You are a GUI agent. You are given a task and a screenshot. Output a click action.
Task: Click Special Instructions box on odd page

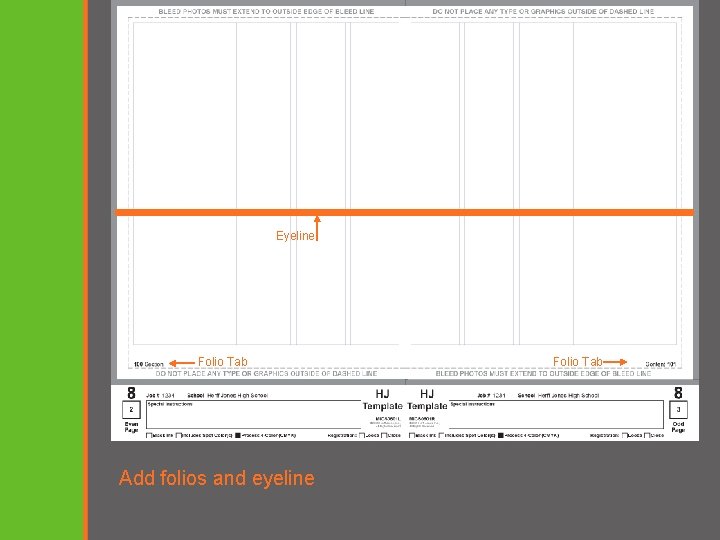(556, 414)
